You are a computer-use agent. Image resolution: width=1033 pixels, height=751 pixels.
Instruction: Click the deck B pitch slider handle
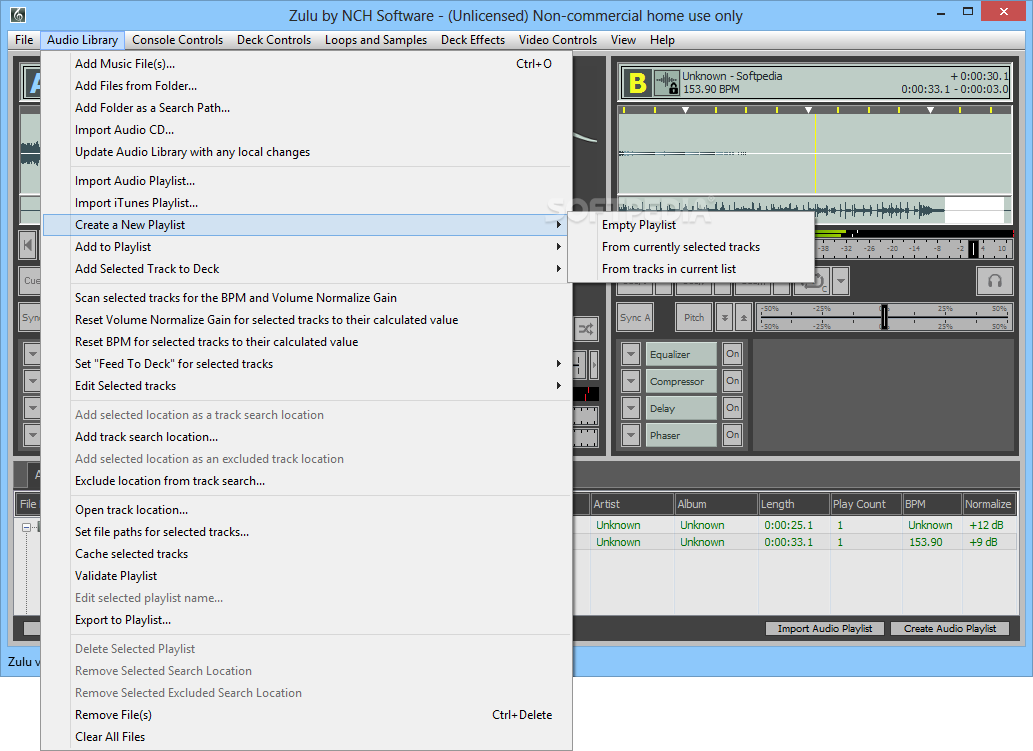coord(884,318)
